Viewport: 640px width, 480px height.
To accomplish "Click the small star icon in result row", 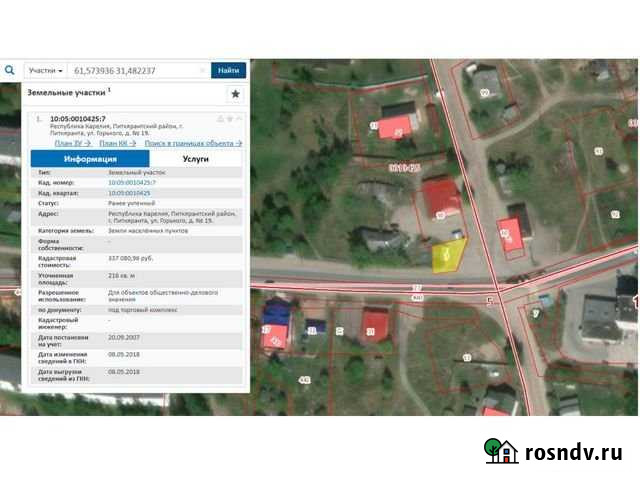I will (230, 119).
